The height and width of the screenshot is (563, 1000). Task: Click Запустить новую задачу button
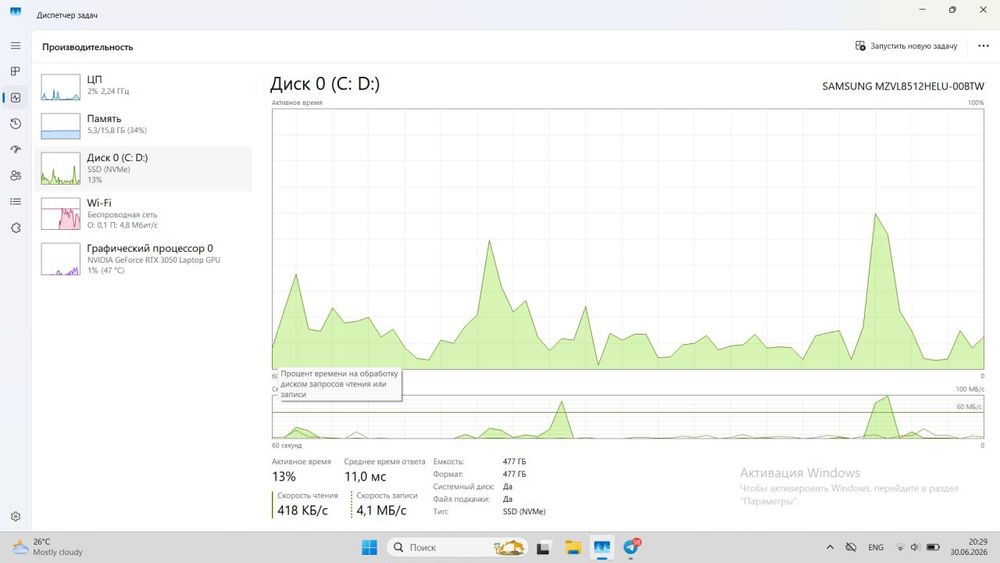point(906,46)
